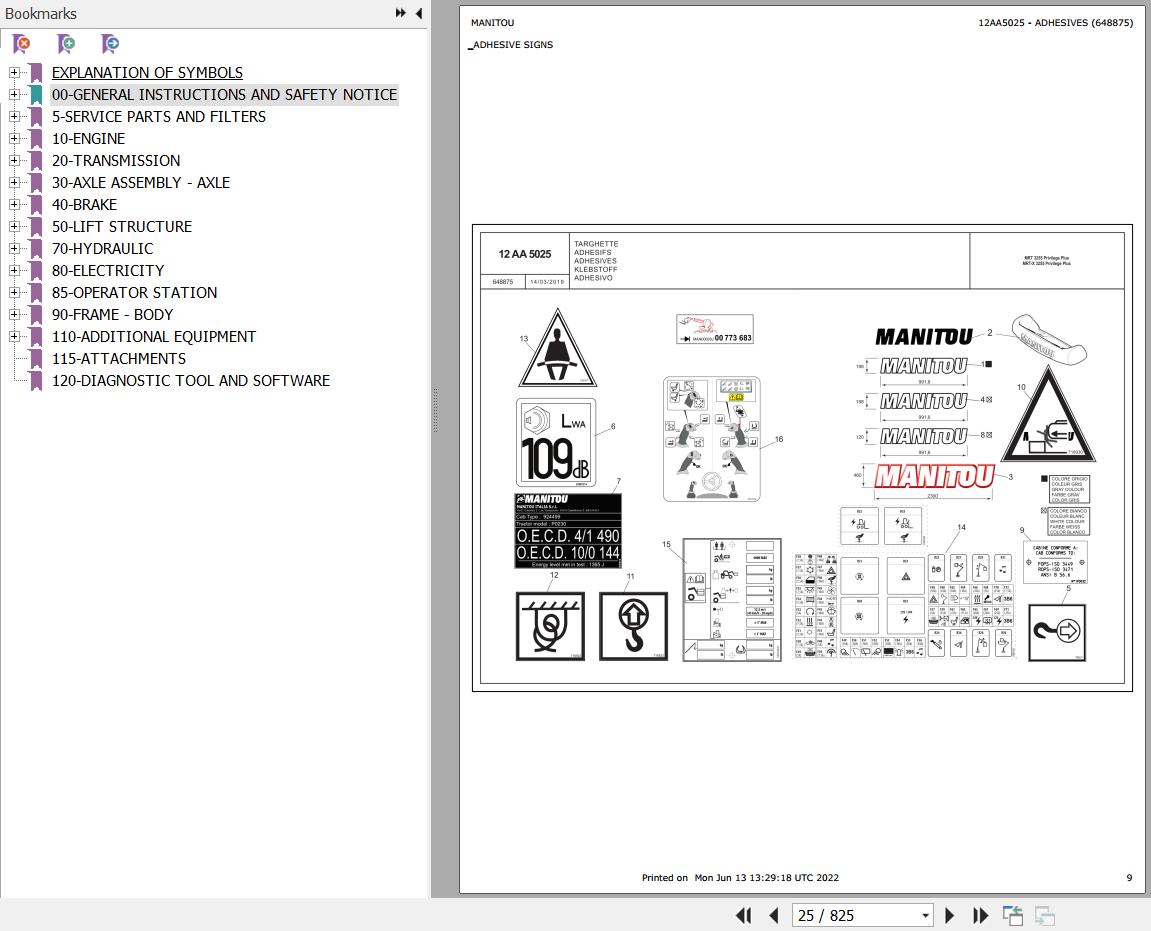Open the page number dropdown
This screenshot has width=1151, height=931.
925,916
